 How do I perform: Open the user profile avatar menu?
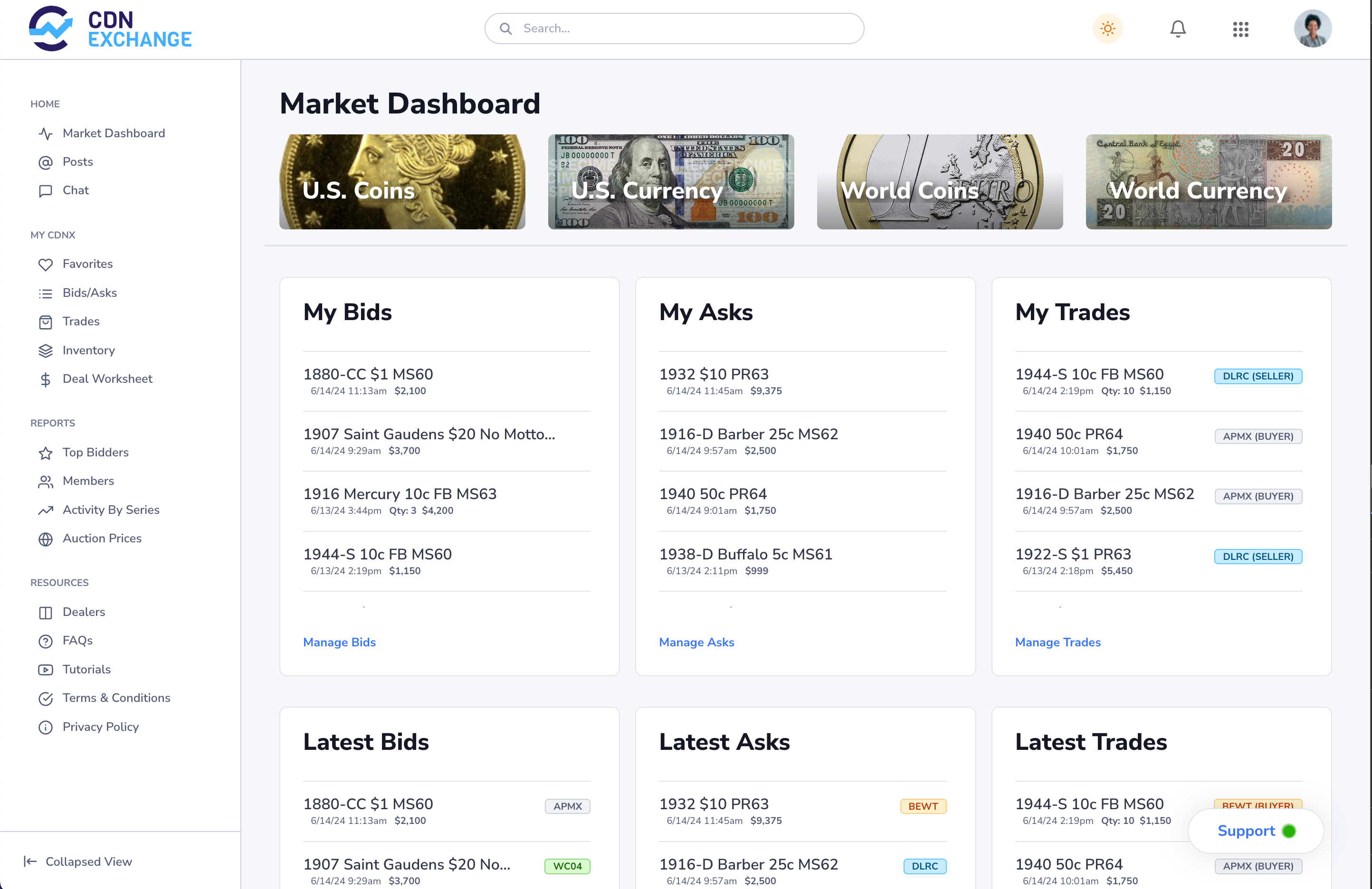(1312, 29)
